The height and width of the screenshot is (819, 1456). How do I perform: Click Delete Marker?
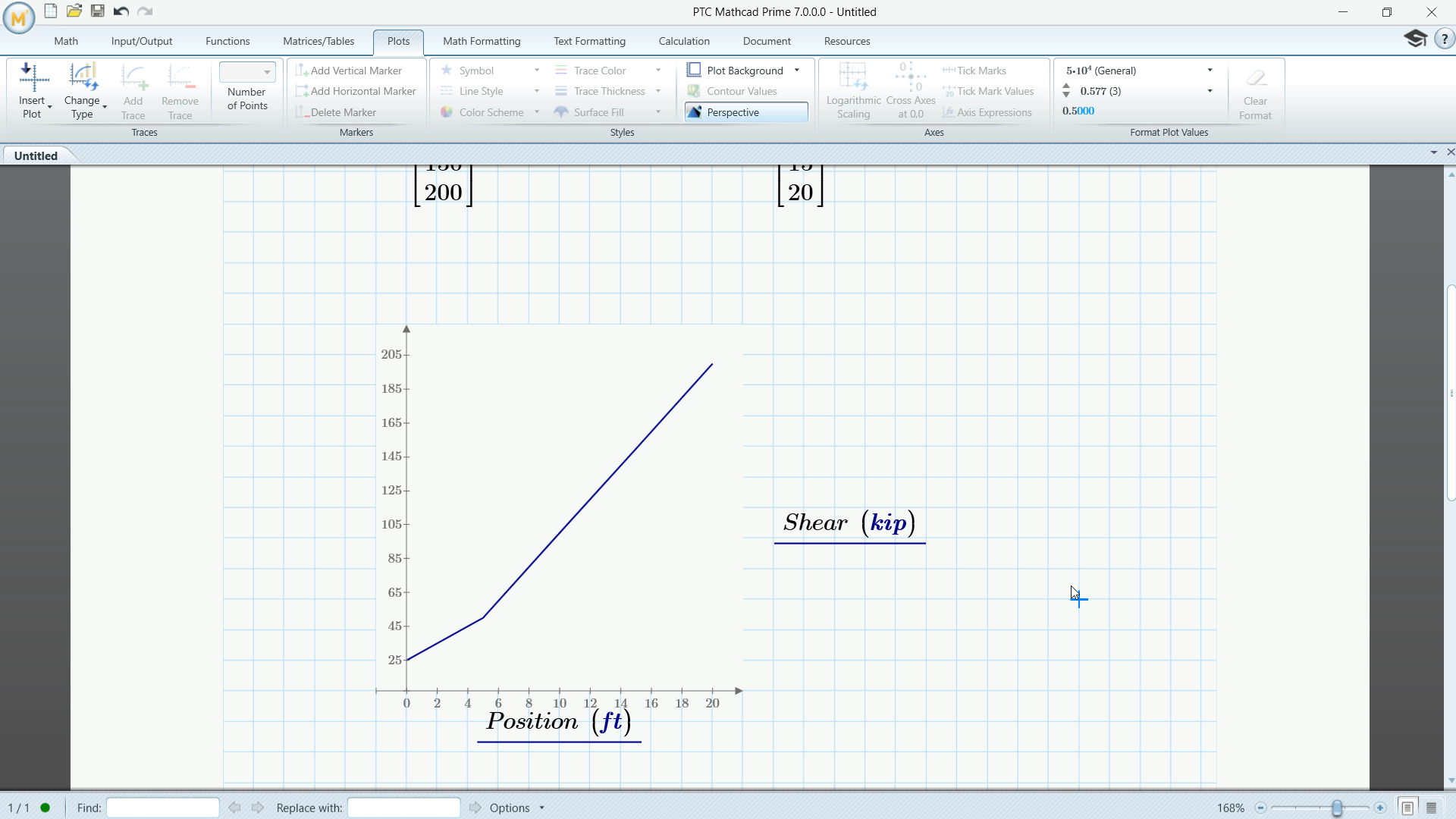click(335, 112)
